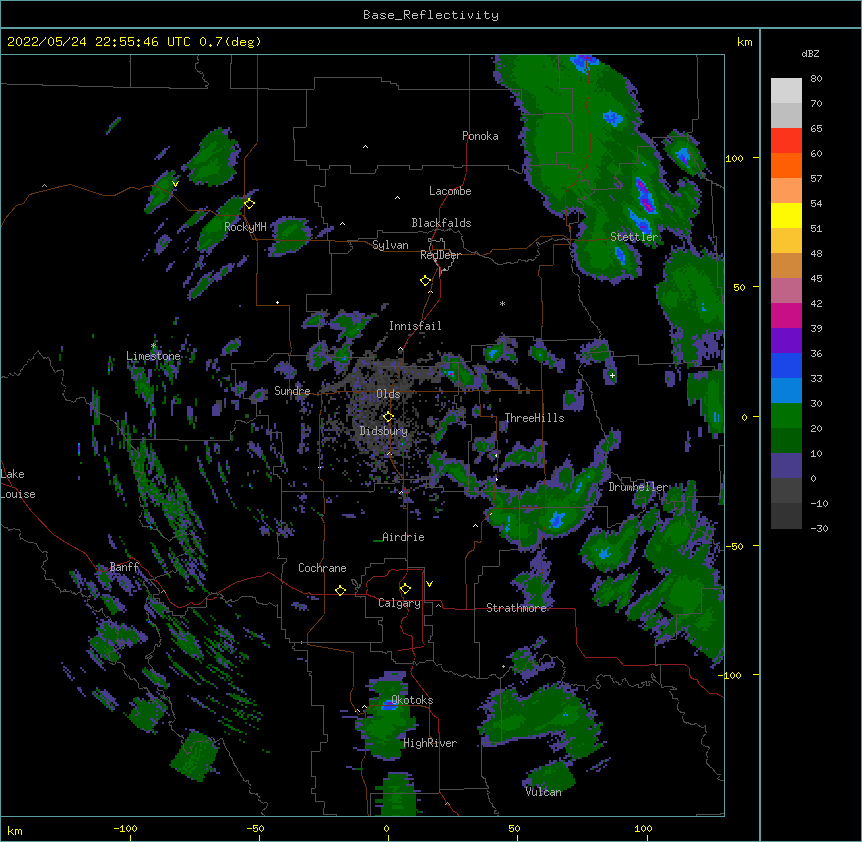
Task: Click the Strathmore label
Action: [x=516, y=608]
